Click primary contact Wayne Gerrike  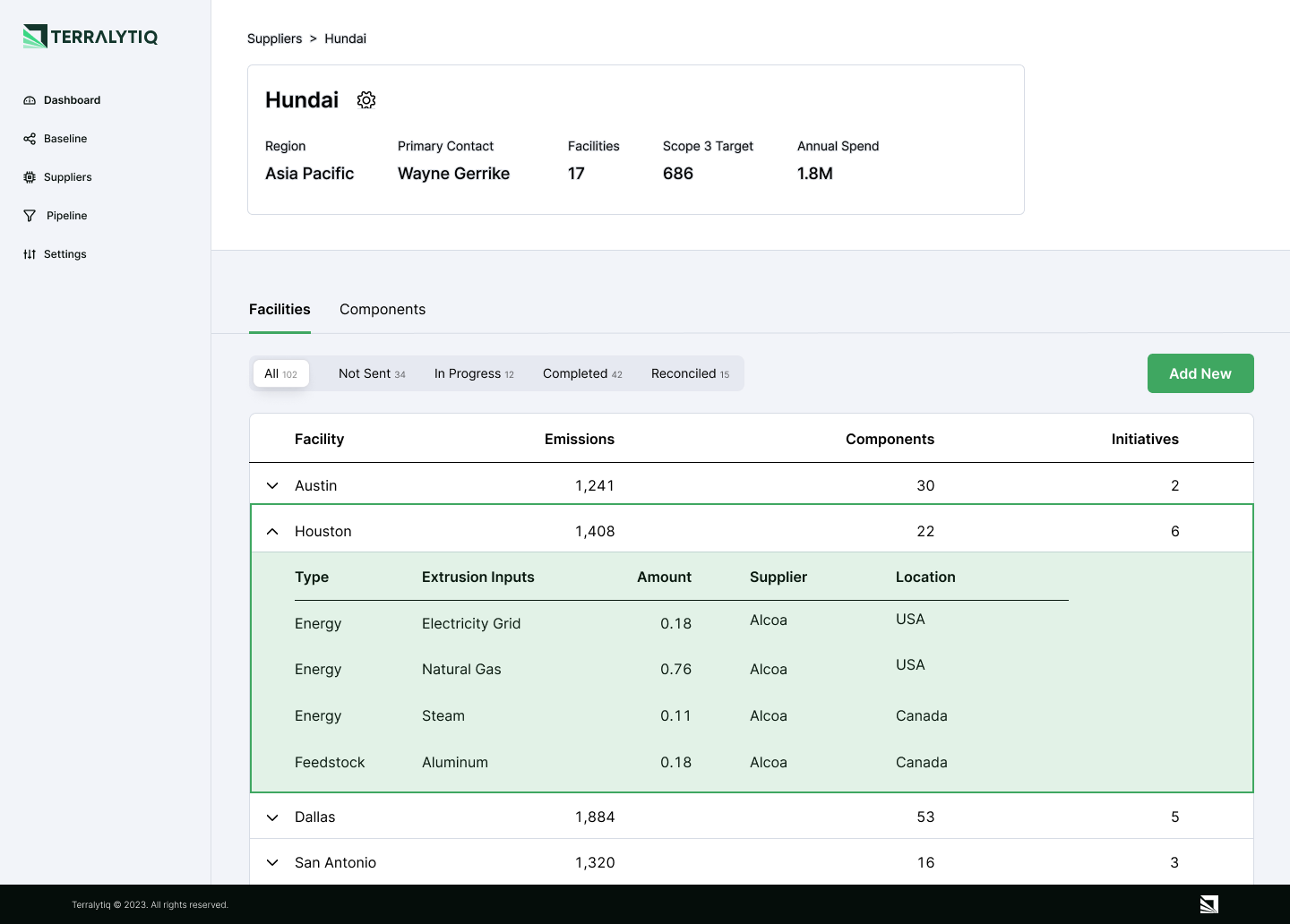(453, 174)
